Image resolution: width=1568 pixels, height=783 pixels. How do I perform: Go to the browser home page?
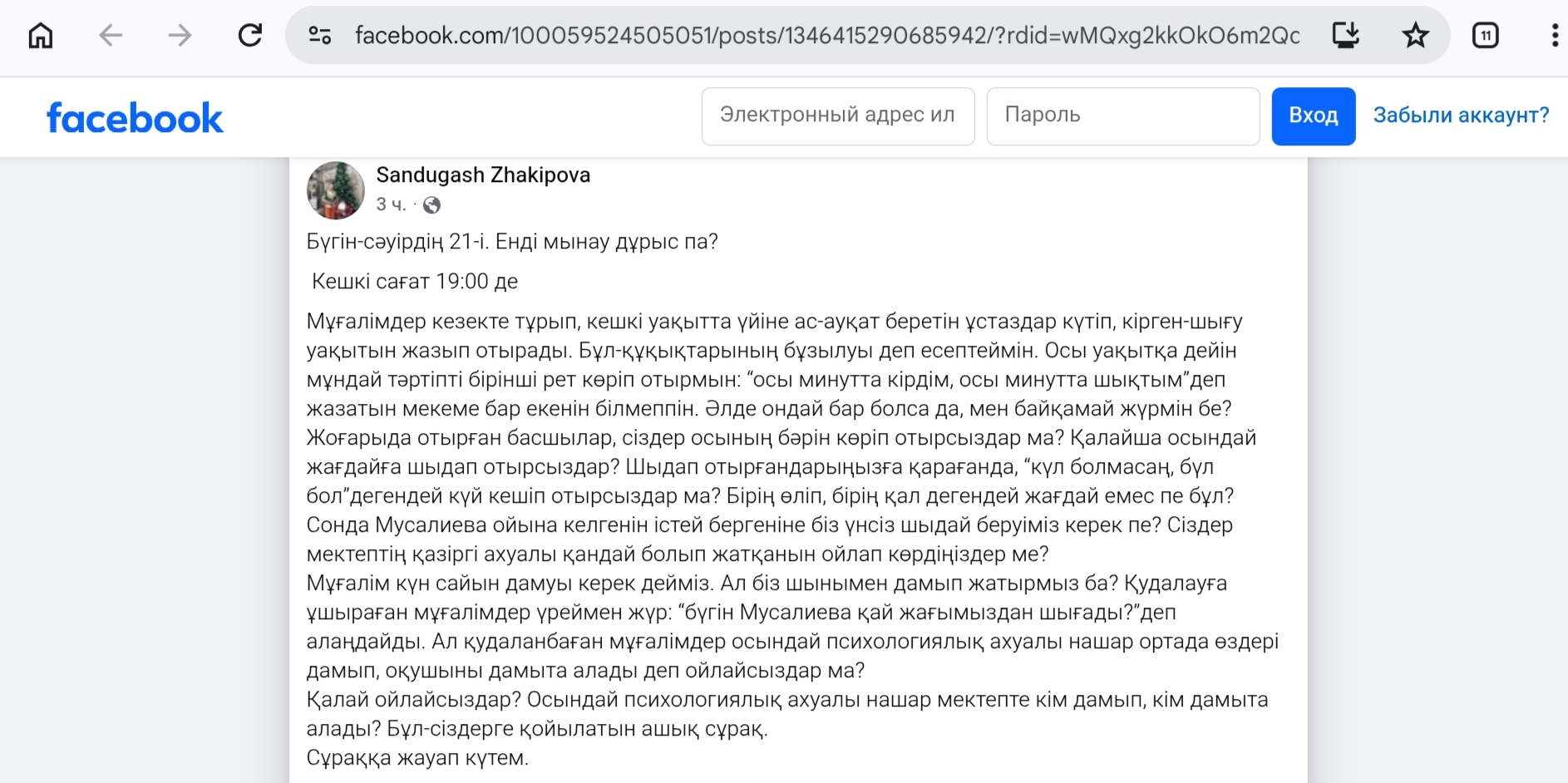click(41, 35)
